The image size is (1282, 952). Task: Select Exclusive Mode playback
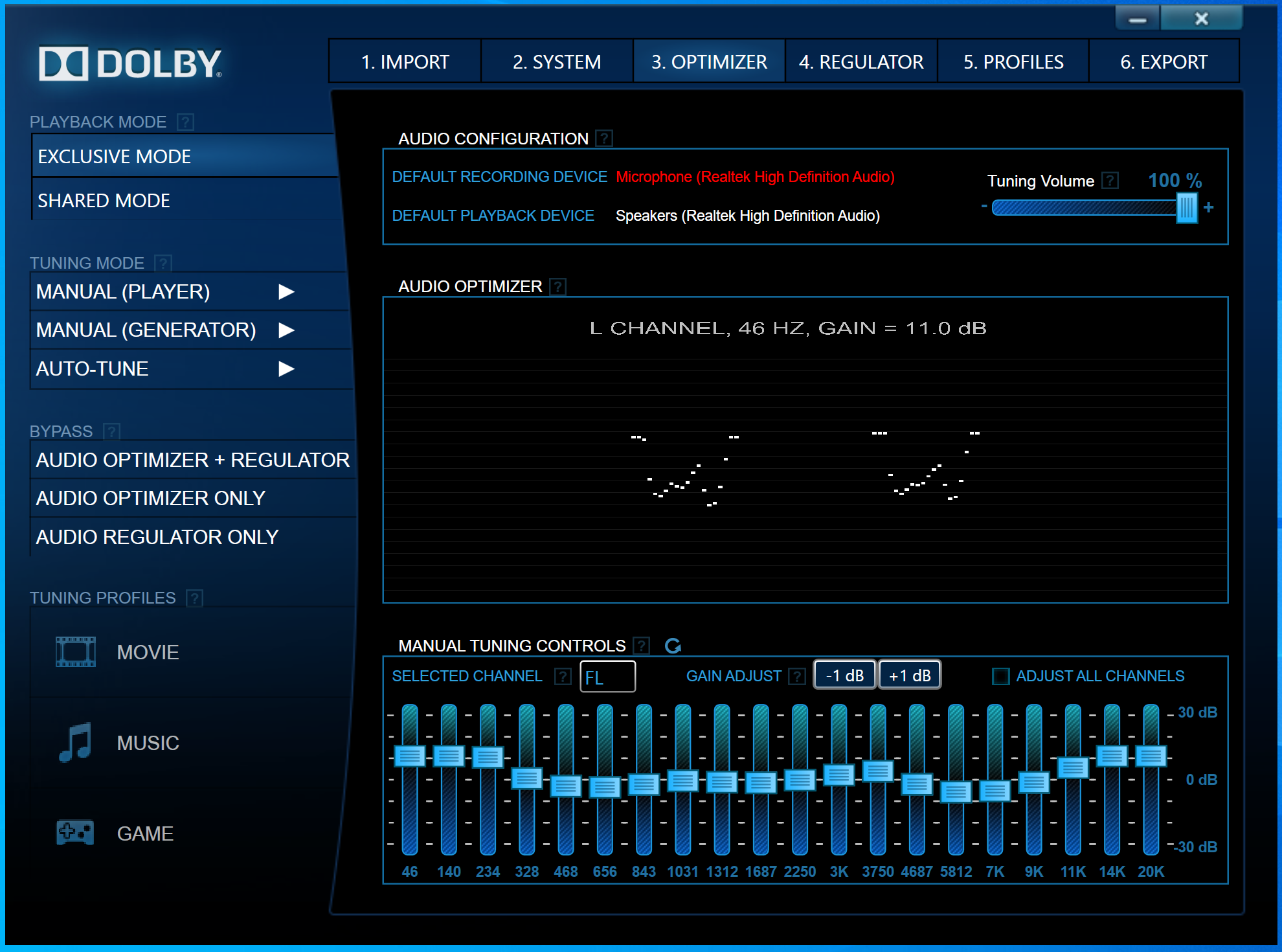click(185, 156)
